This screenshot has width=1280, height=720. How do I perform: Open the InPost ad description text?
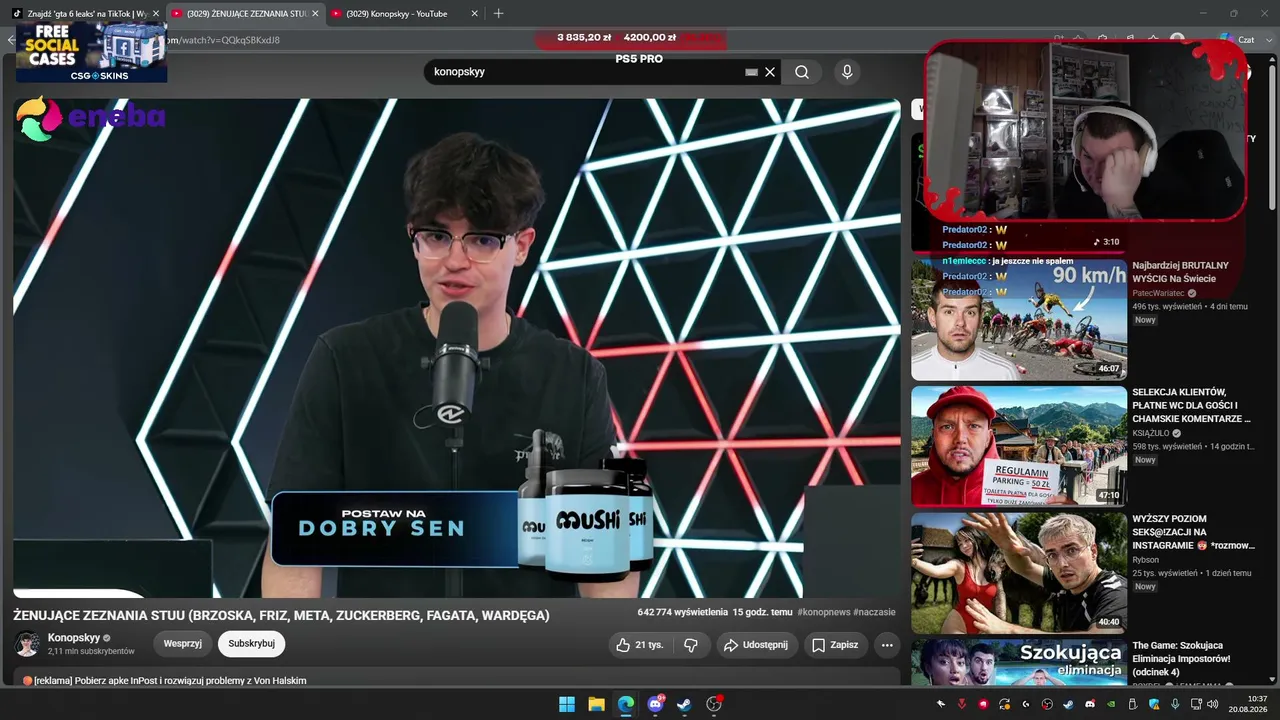click(x=165, y=680)
